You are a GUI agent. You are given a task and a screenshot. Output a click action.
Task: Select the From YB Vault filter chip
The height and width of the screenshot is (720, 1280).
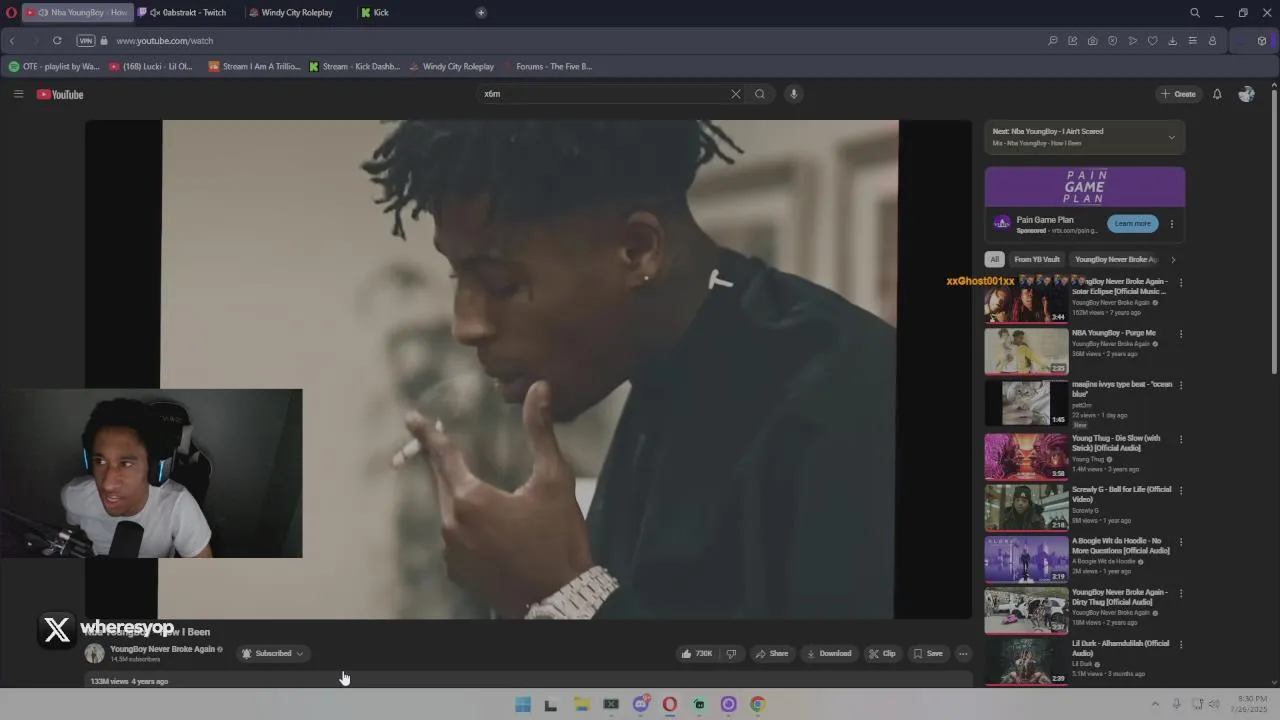[1037, 259]
